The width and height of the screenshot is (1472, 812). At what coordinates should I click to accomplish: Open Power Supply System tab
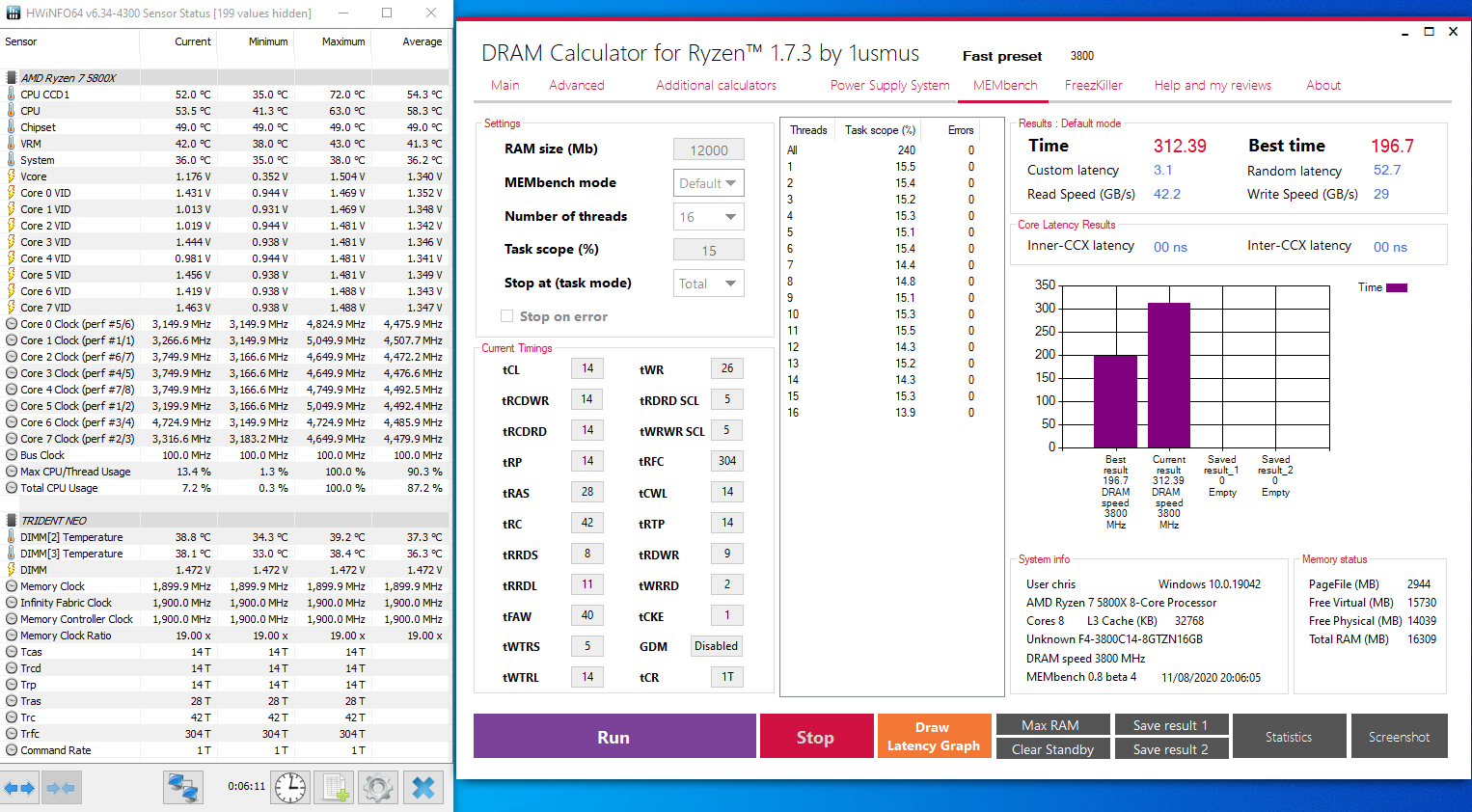click(890, 85)
